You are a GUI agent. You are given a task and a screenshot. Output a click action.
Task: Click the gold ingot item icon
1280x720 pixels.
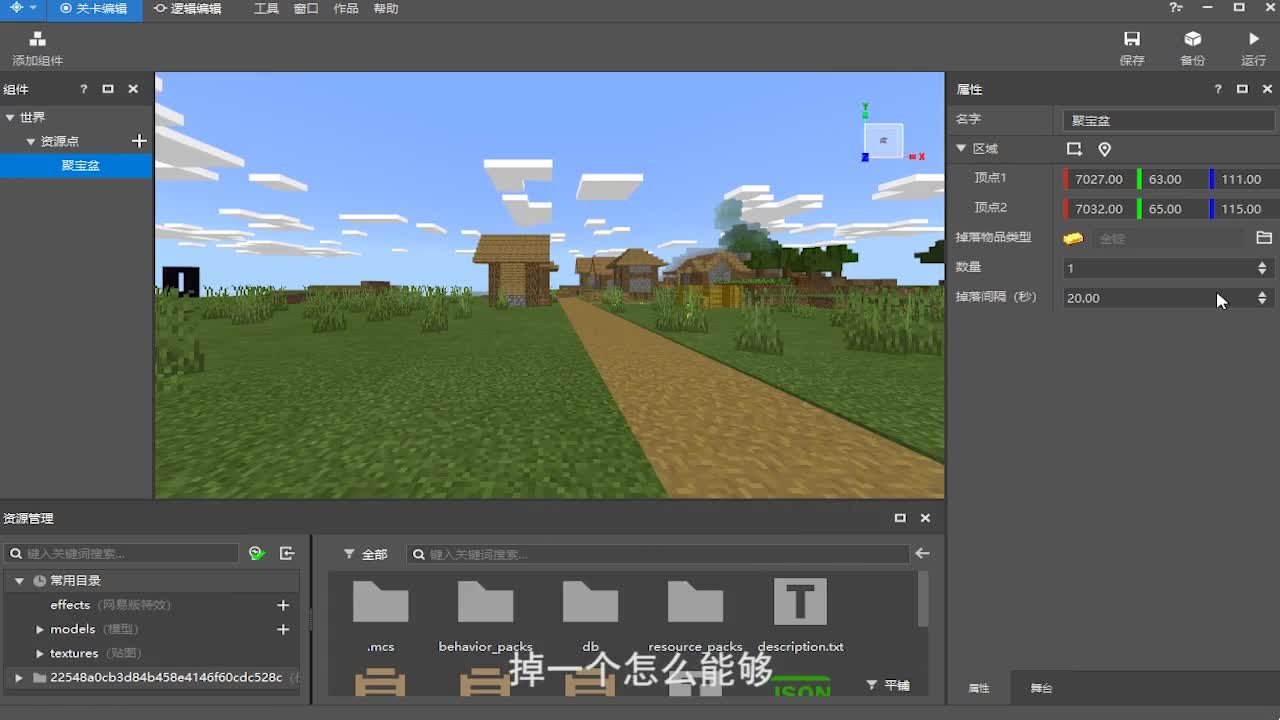[1073, 238]
